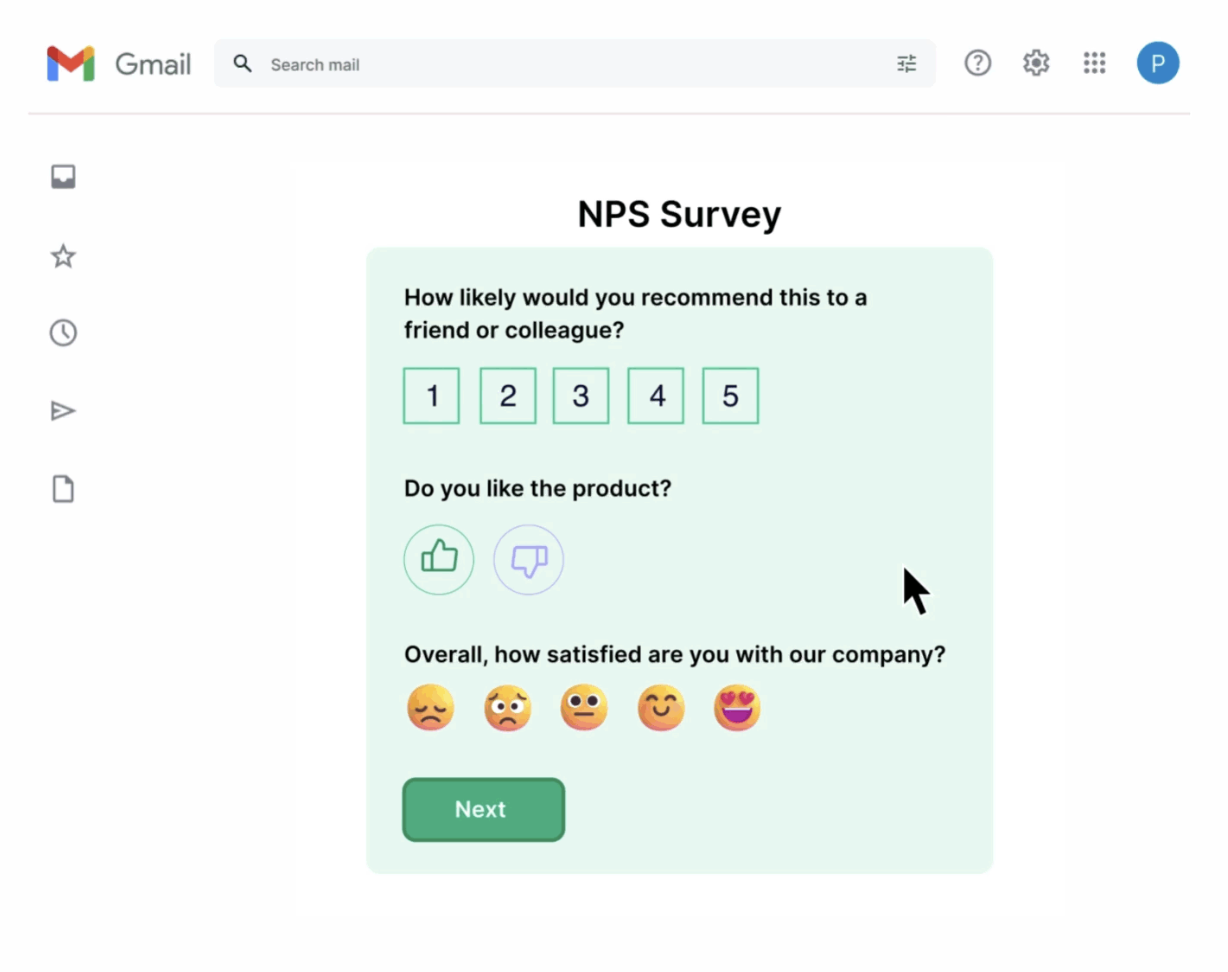Screen dimensions: 1228x972
Task: Click the 'How likely would you recommend' question
Action: [635, 313]
